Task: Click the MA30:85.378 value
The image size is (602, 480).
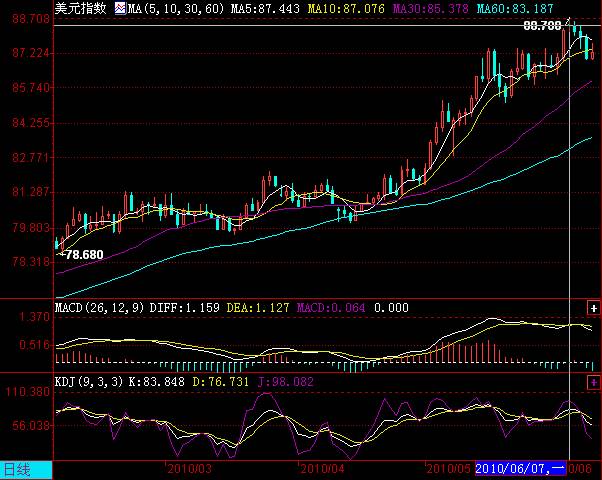Action: point(430,8)
